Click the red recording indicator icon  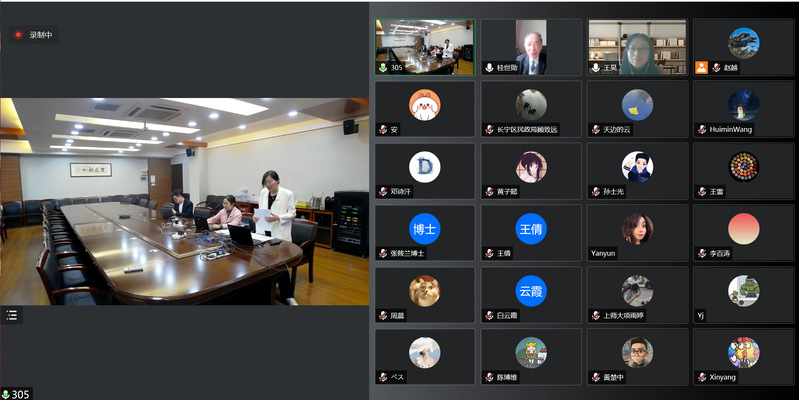tap(18, 35)
